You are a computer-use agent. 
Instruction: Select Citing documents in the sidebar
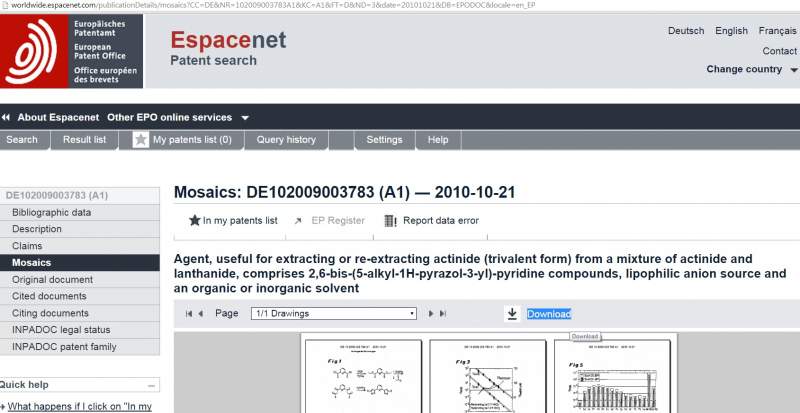click(80, 313)
